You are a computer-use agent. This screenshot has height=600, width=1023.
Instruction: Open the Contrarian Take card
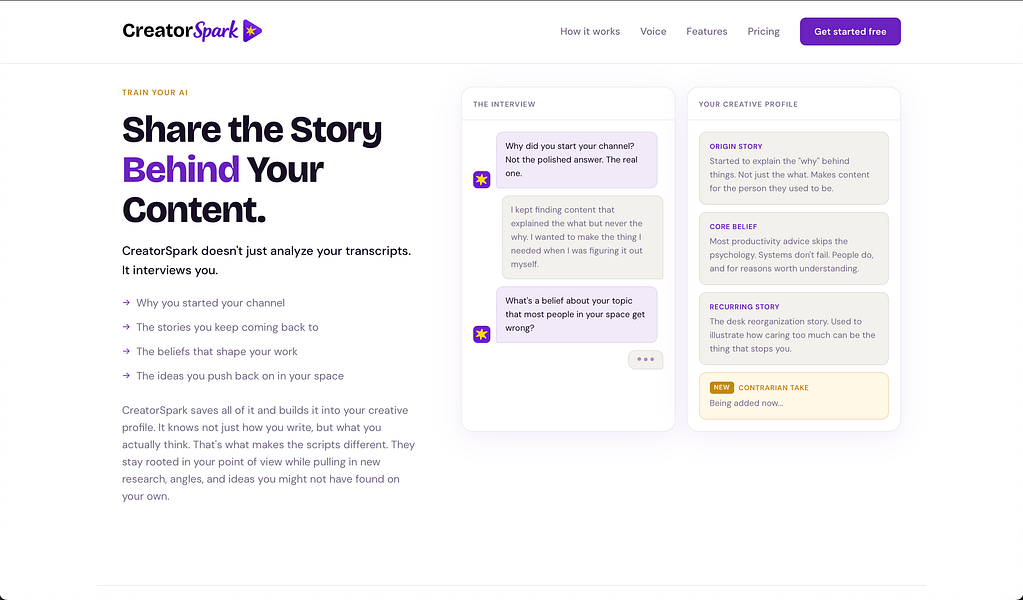[793, 396]
